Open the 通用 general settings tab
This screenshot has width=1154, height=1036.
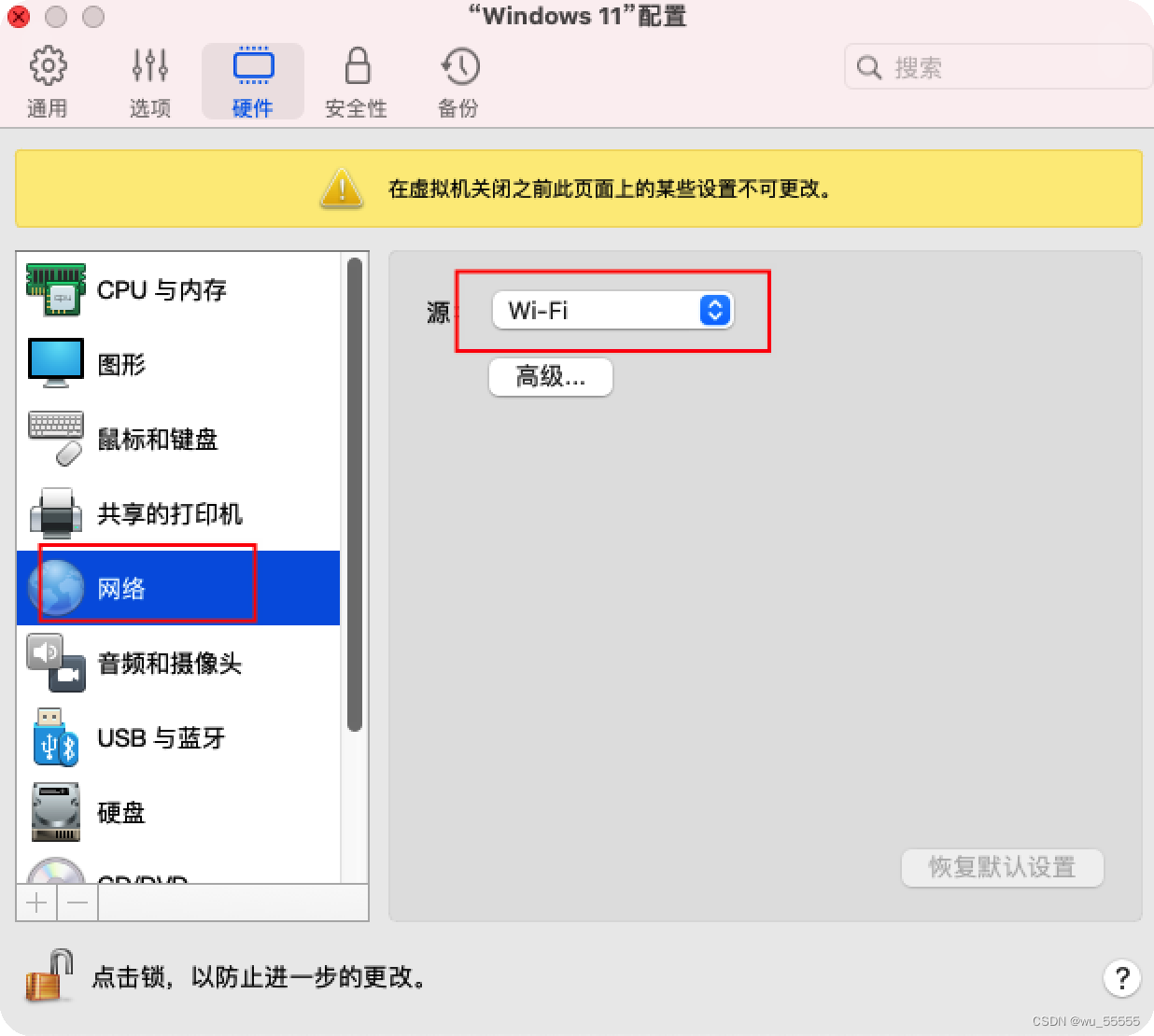[47, 82]
